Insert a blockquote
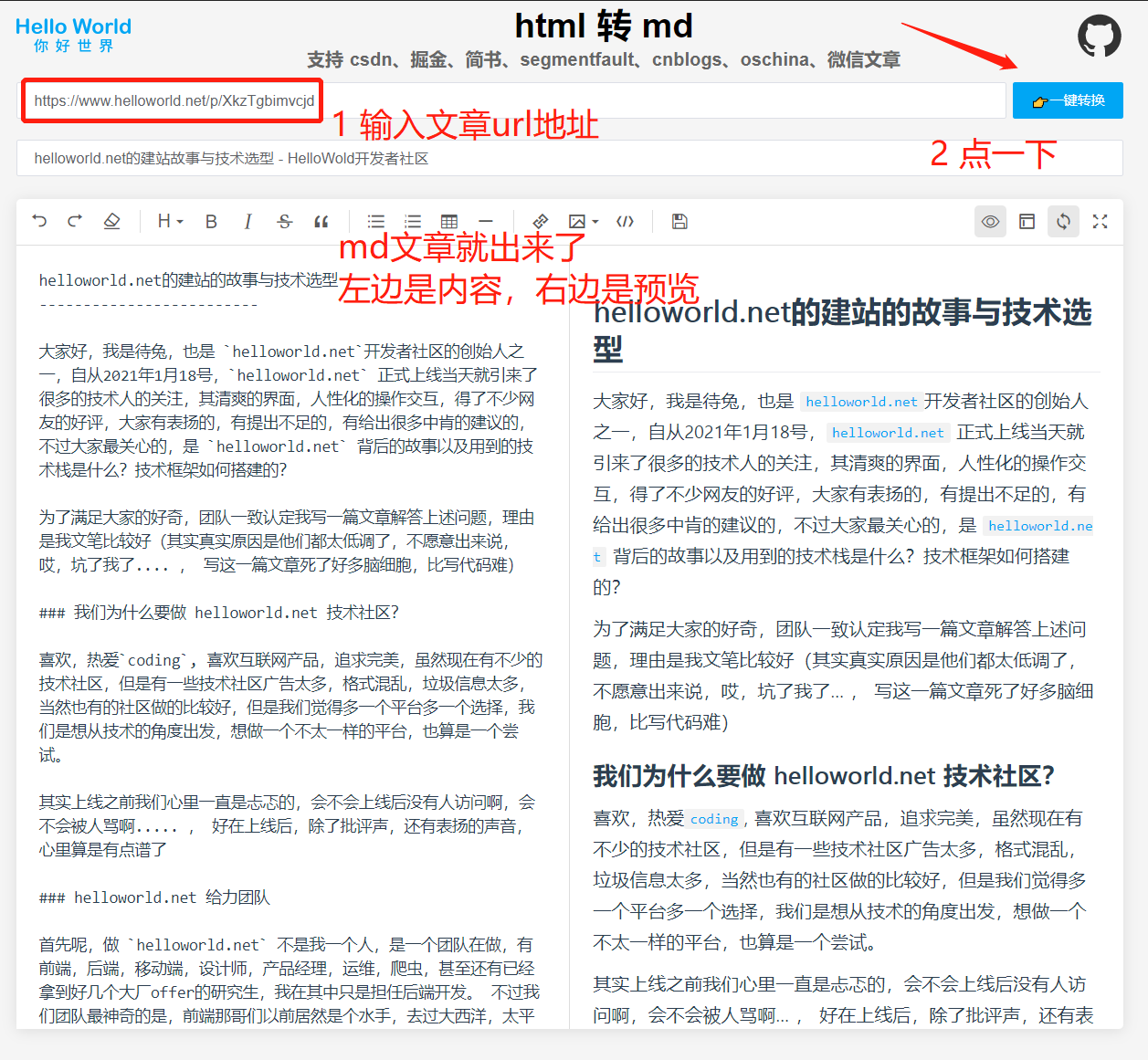Screen dimensions: 1148x1060 pyautogui.click(x=321, y=221)
